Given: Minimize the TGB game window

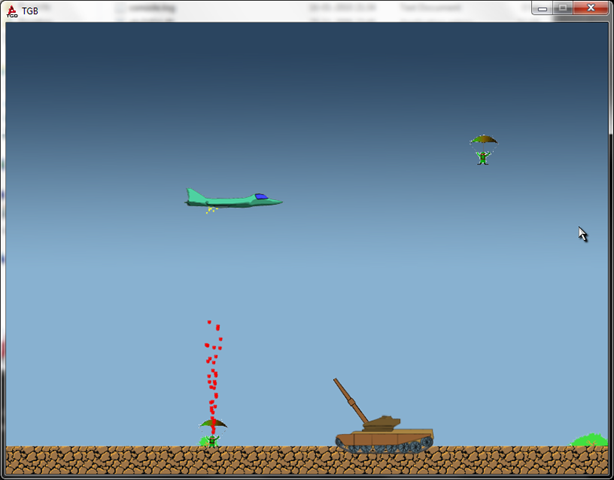Looking at the screenshot, I should click(x=541, y=8).
